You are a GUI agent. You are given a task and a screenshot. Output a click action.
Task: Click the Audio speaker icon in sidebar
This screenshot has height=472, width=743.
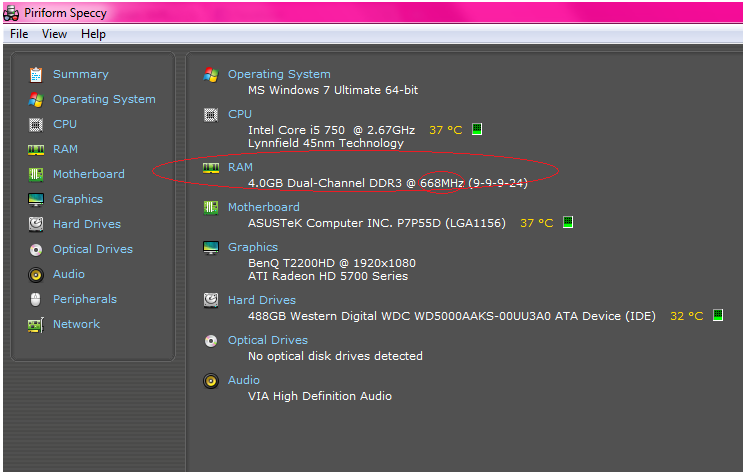pos(36,274)
